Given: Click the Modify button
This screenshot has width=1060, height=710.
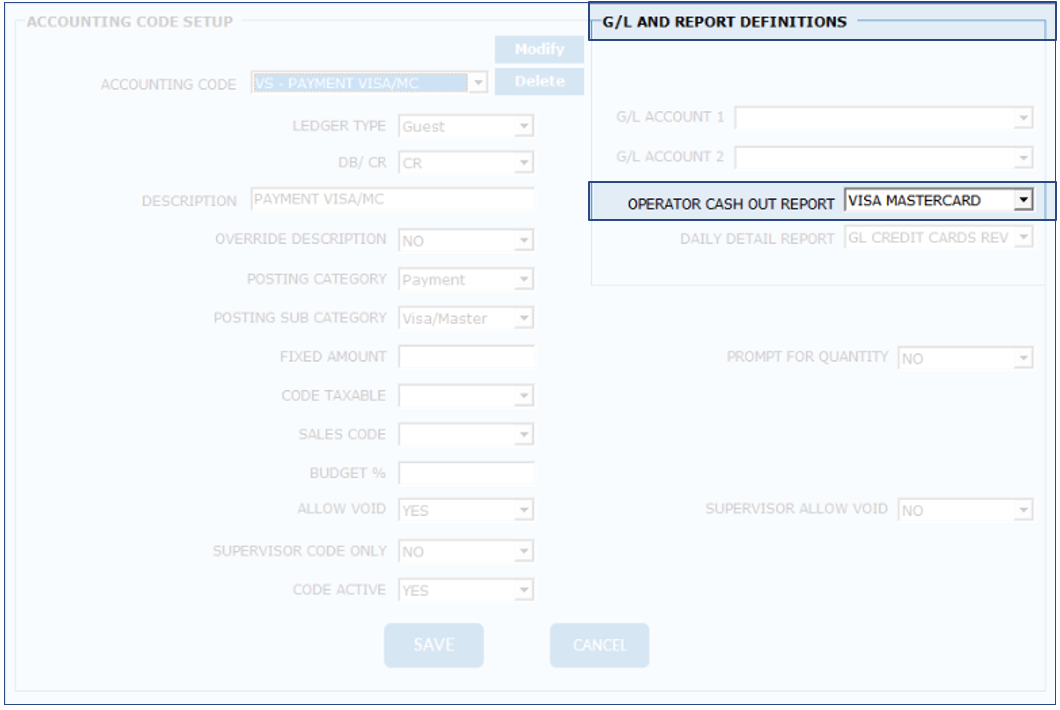Looking at the screenshot, I should 539,49.
